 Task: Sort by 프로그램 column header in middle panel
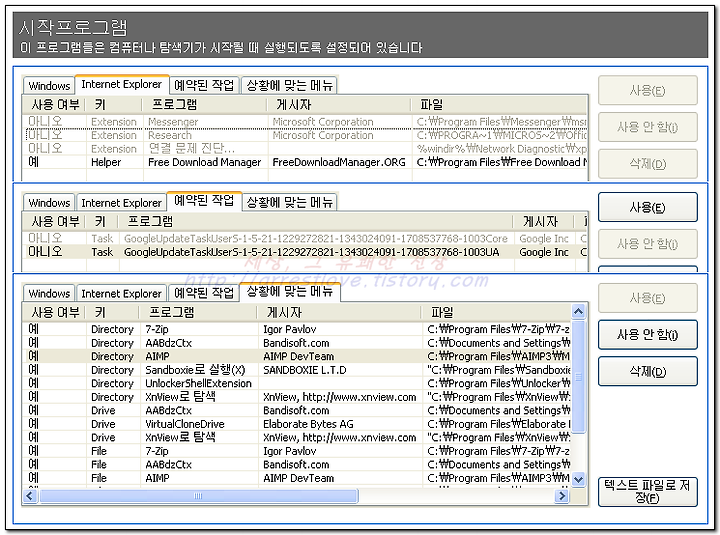point(315,222)
